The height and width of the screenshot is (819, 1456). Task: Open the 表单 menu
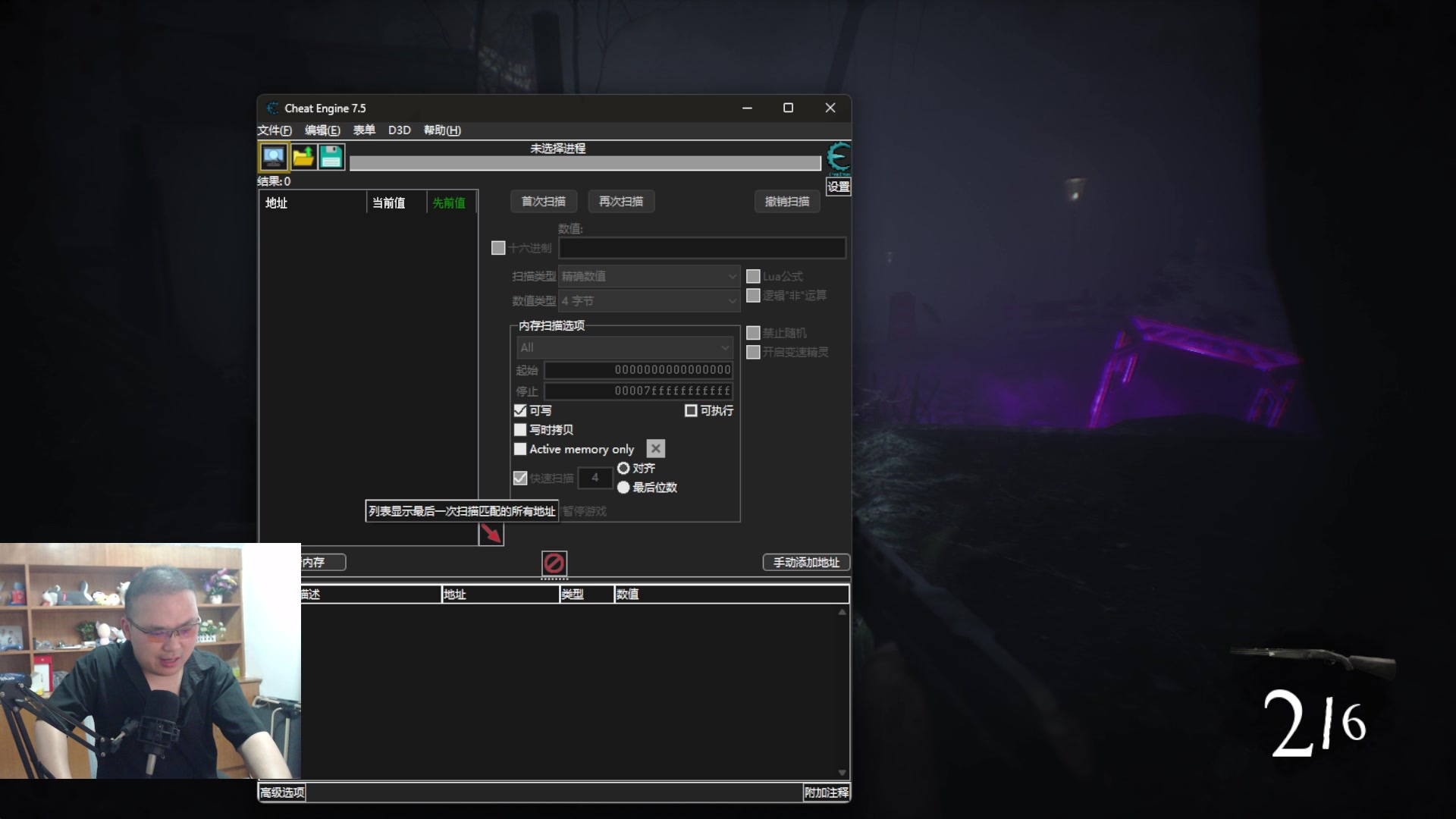[364, 130]
